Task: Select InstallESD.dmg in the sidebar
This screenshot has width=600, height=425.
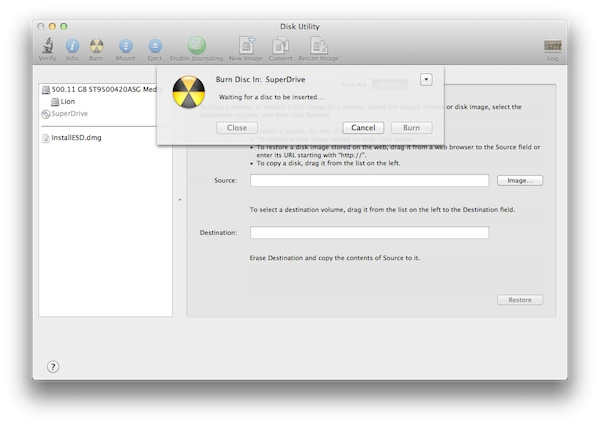Action: [x=76, y=137]
